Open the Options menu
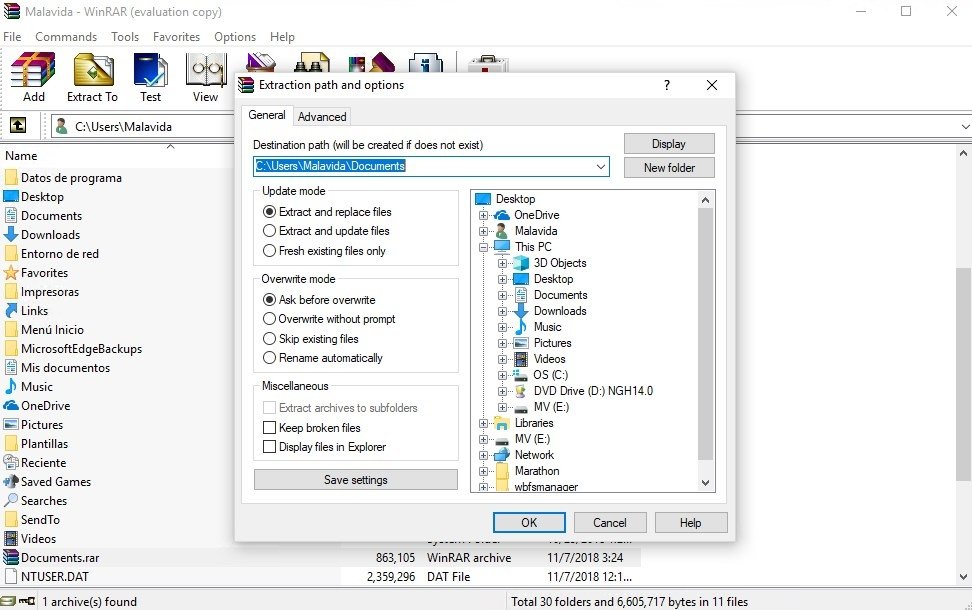 tap(234, 37)
